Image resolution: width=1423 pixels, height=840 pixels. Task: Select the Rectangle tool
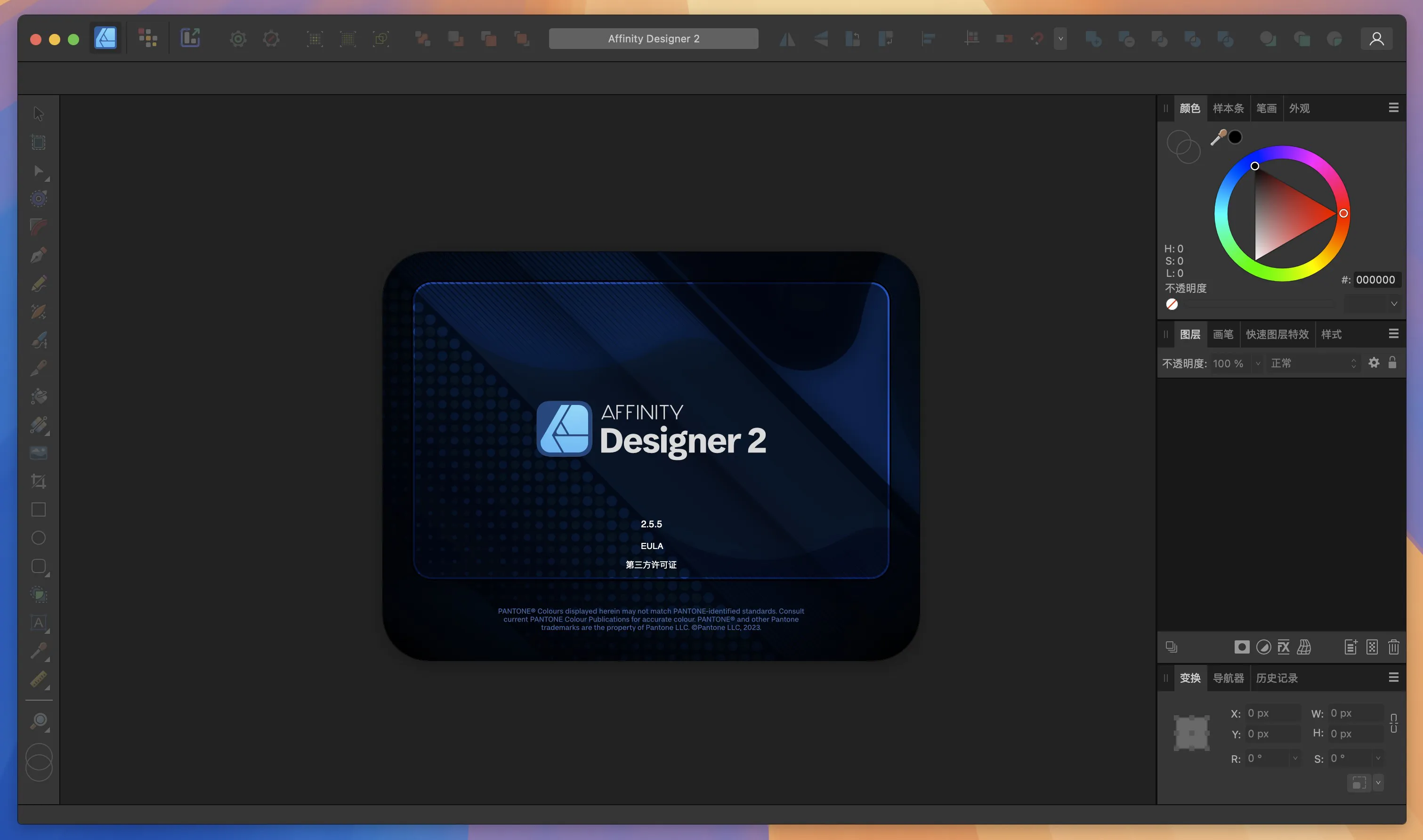[39, 509]
